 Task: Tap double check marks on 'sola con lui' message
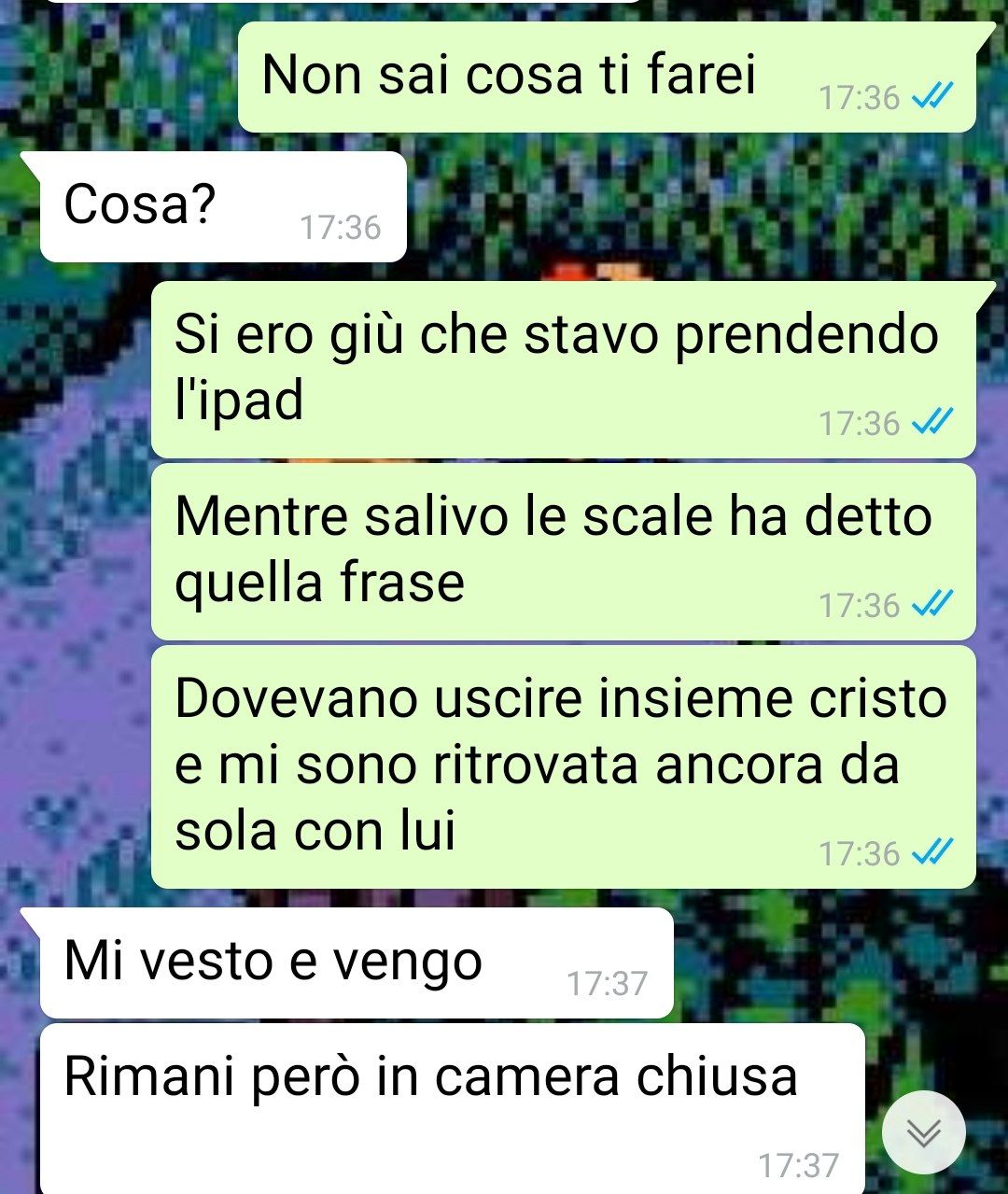tap(932, 852)
